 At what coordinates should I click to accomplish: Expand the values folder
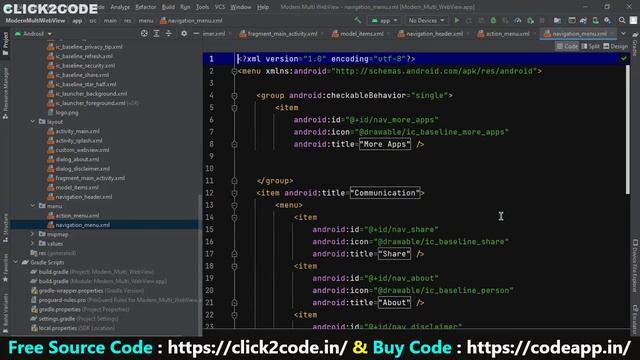[33, 243]
